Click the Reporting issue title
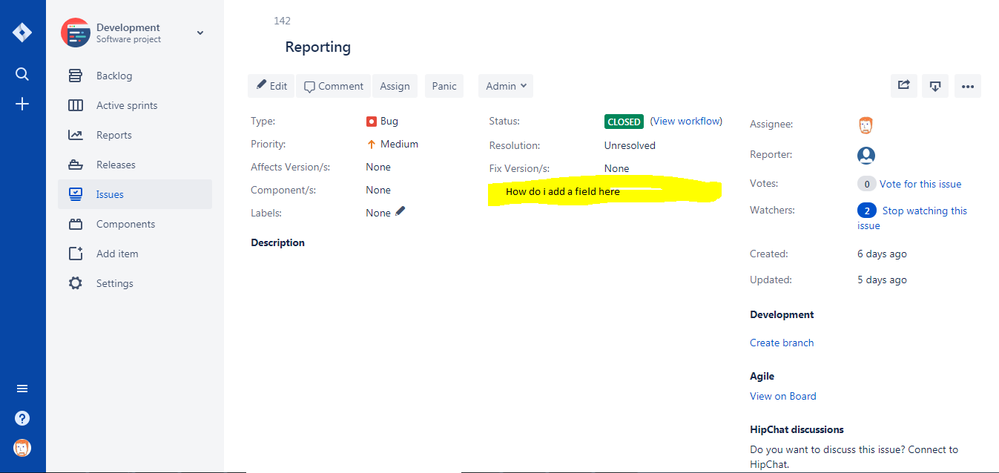 tap(318, 47)
